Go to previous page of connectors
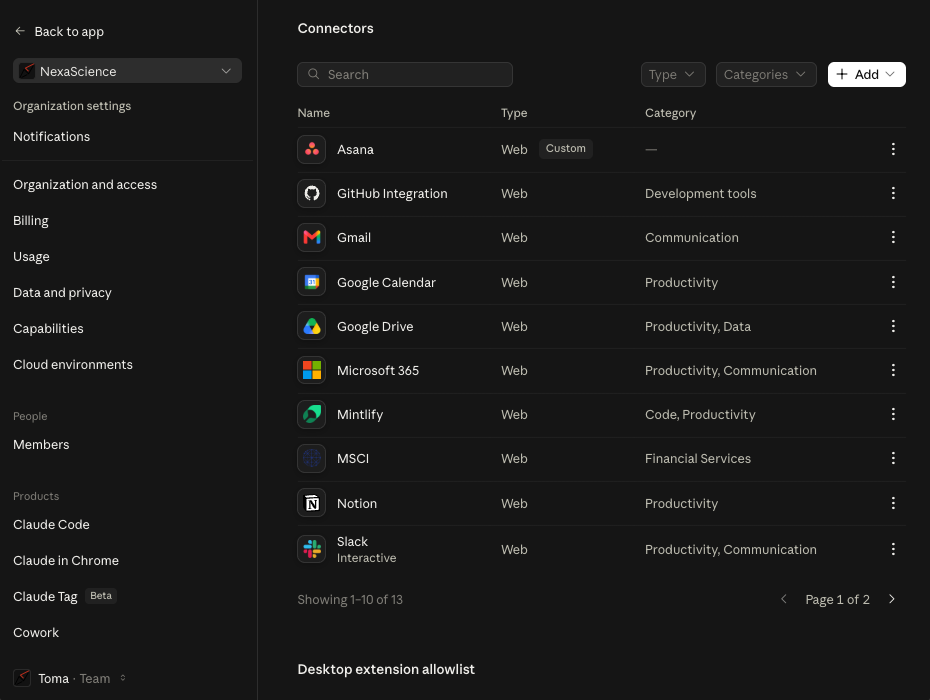The height and width of the screenshot is (700, 930). pos(784,599)
